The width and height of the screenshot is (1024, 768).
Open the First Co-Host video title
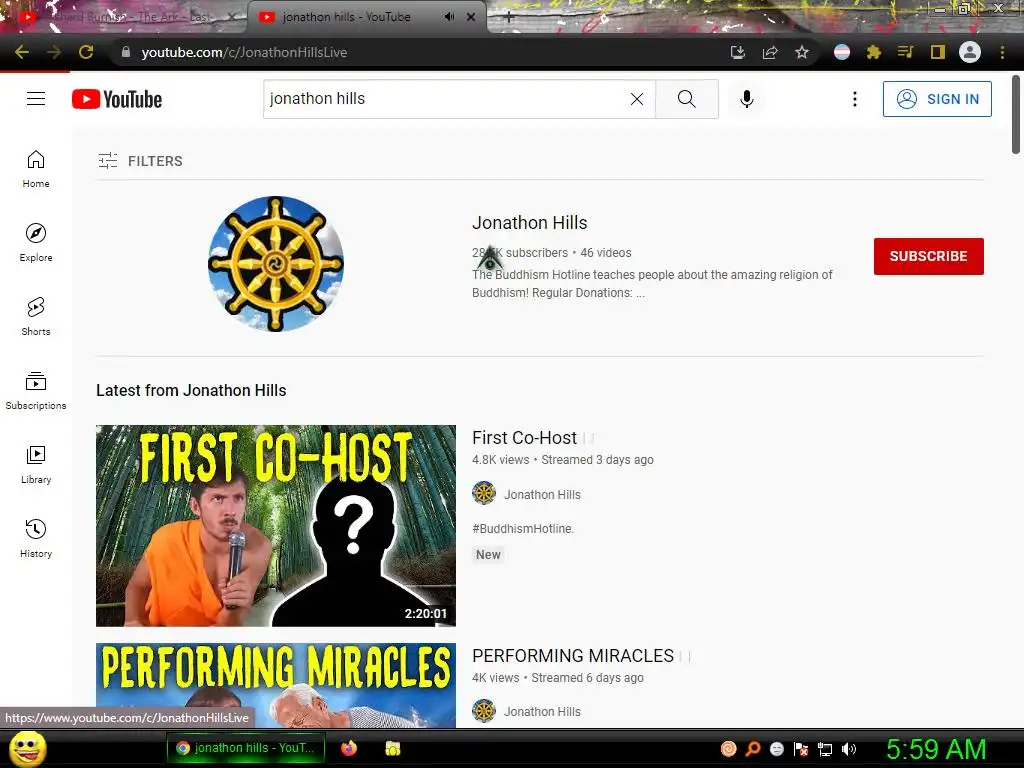(x=524, y=438)
